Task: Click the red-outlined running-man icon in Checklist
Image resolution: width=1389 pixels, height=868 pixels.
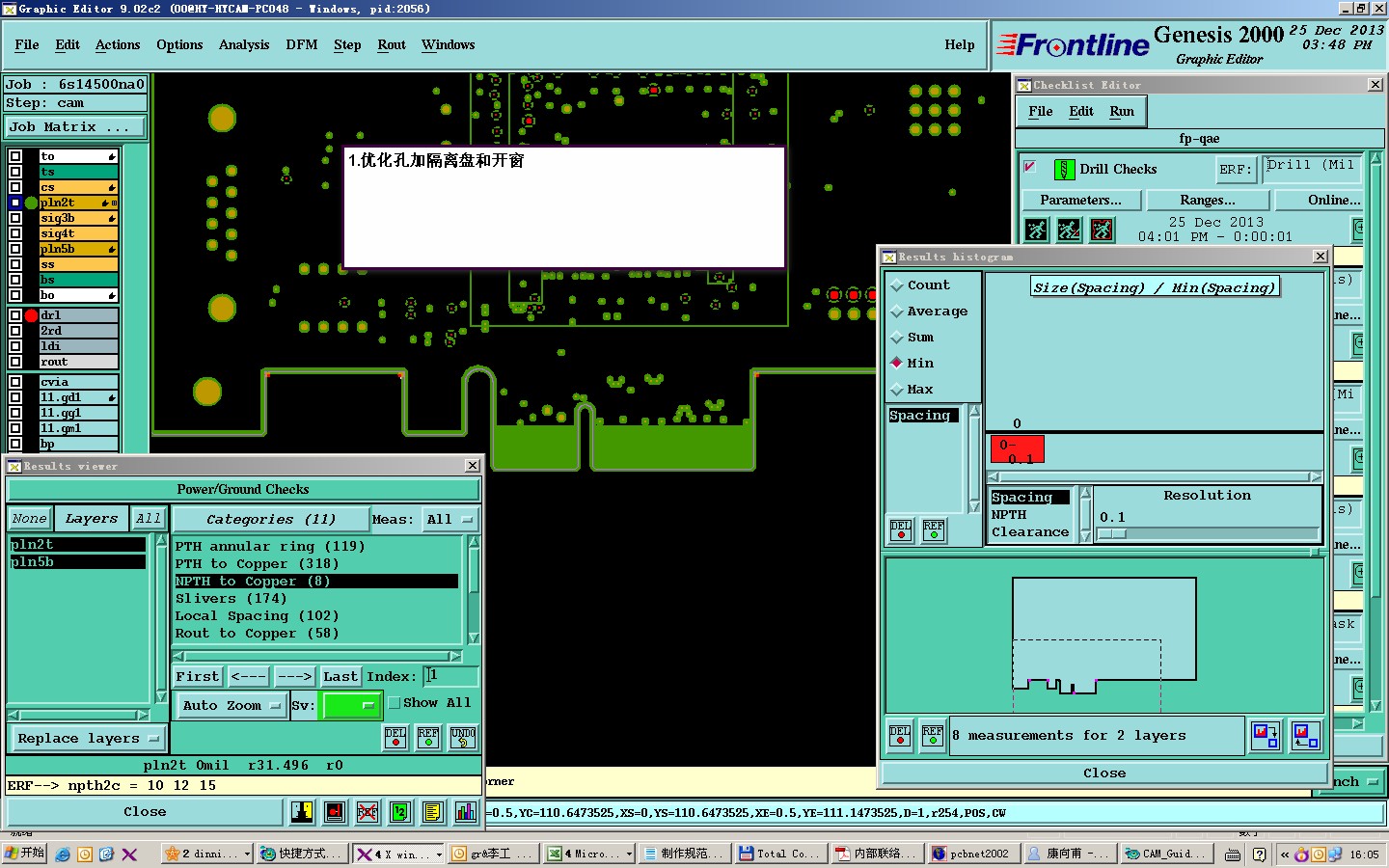Action: [x=1102, y=230]
